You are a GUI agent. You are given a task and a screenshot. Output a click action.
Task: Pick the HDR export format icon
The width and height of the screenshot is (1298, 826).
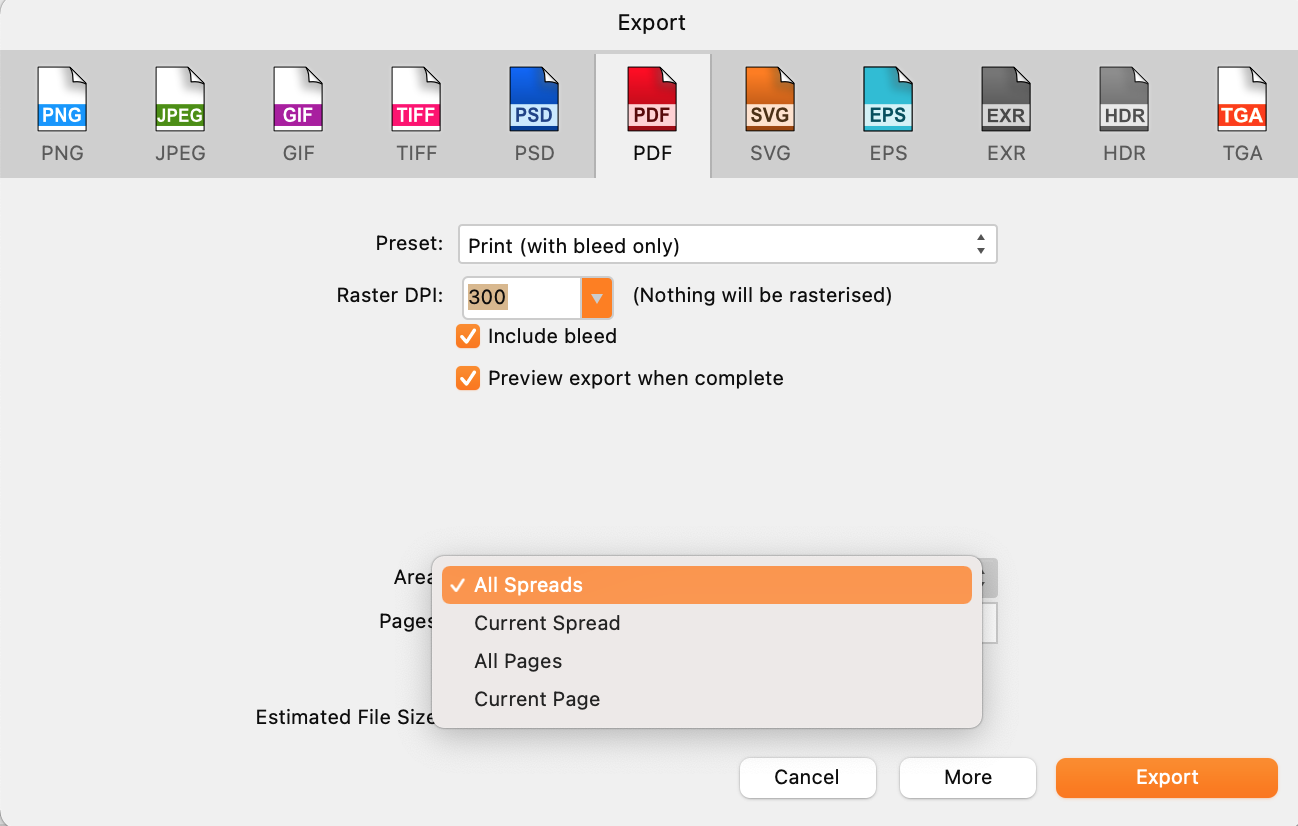[1124, 113]
